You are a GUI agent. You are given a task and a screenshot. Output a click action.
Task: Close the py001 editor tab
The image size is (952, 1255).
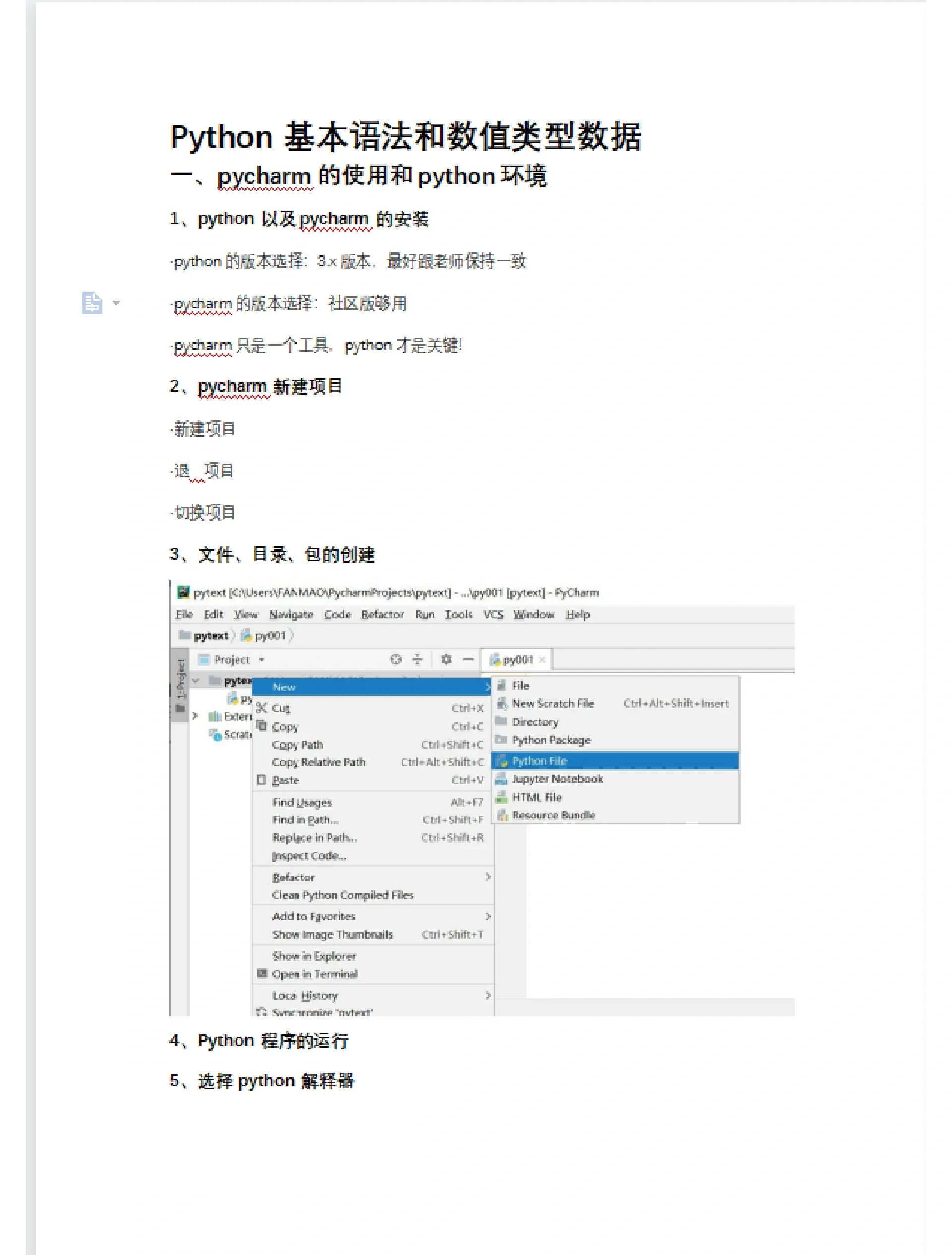(x=542, y=659)
